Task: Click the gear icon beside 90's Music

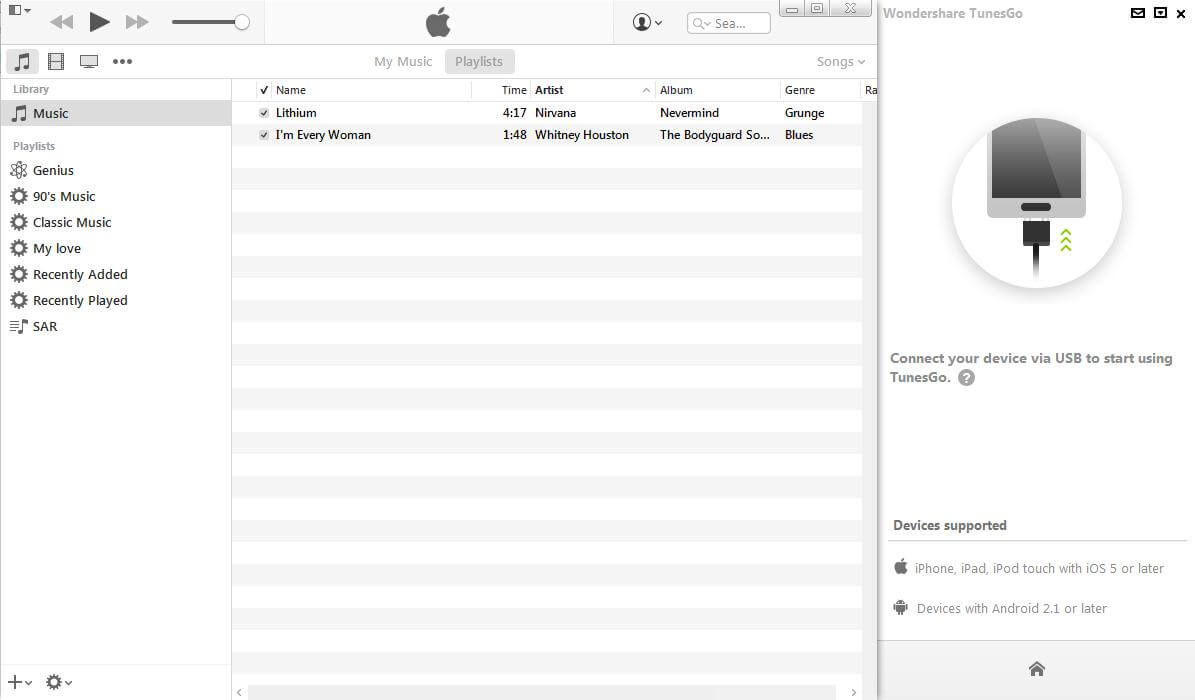Action: click(x=19, y=196)
